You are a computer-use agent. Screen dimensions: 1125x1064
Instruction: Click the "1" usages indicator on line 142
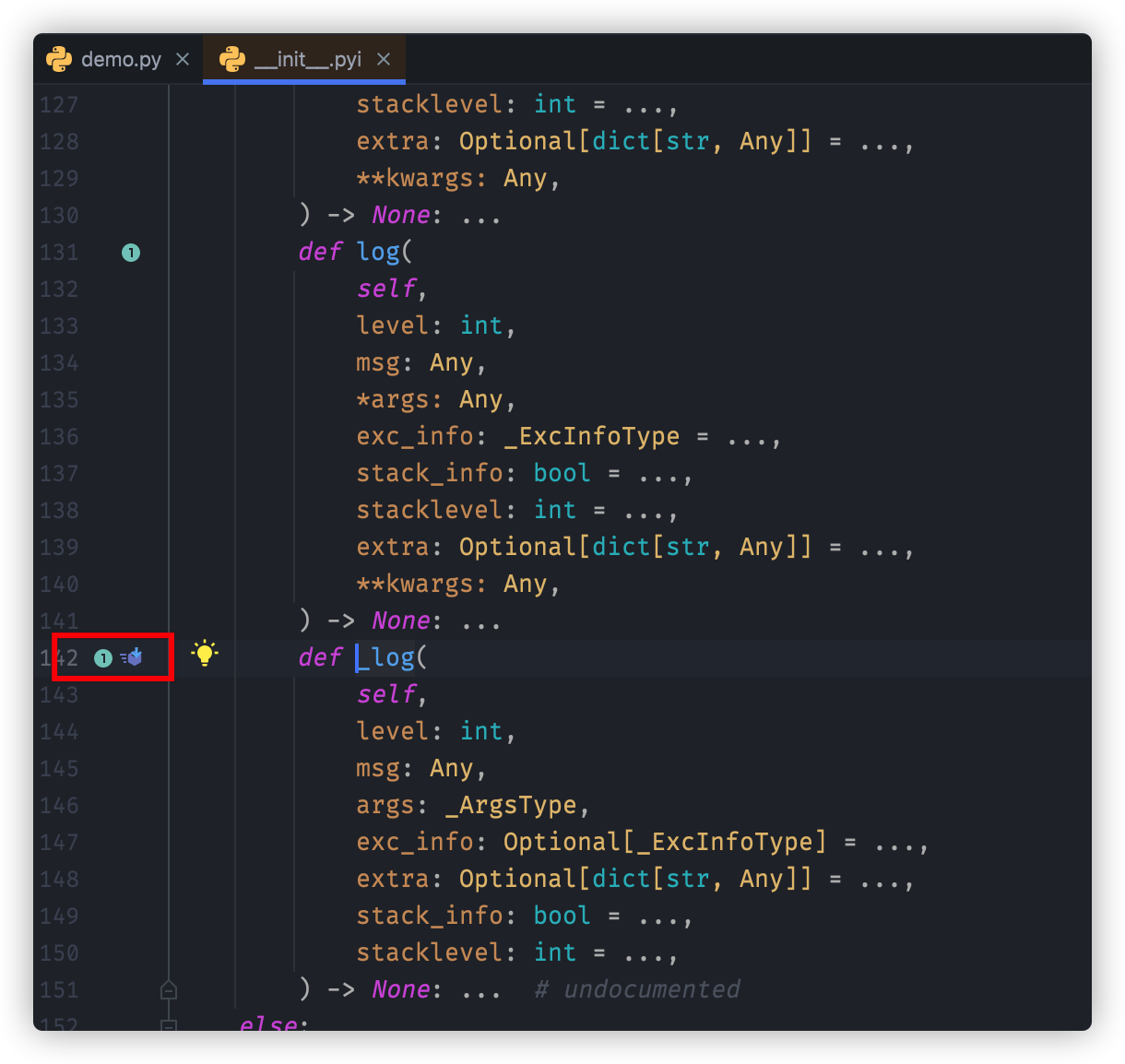pos(101,657)
